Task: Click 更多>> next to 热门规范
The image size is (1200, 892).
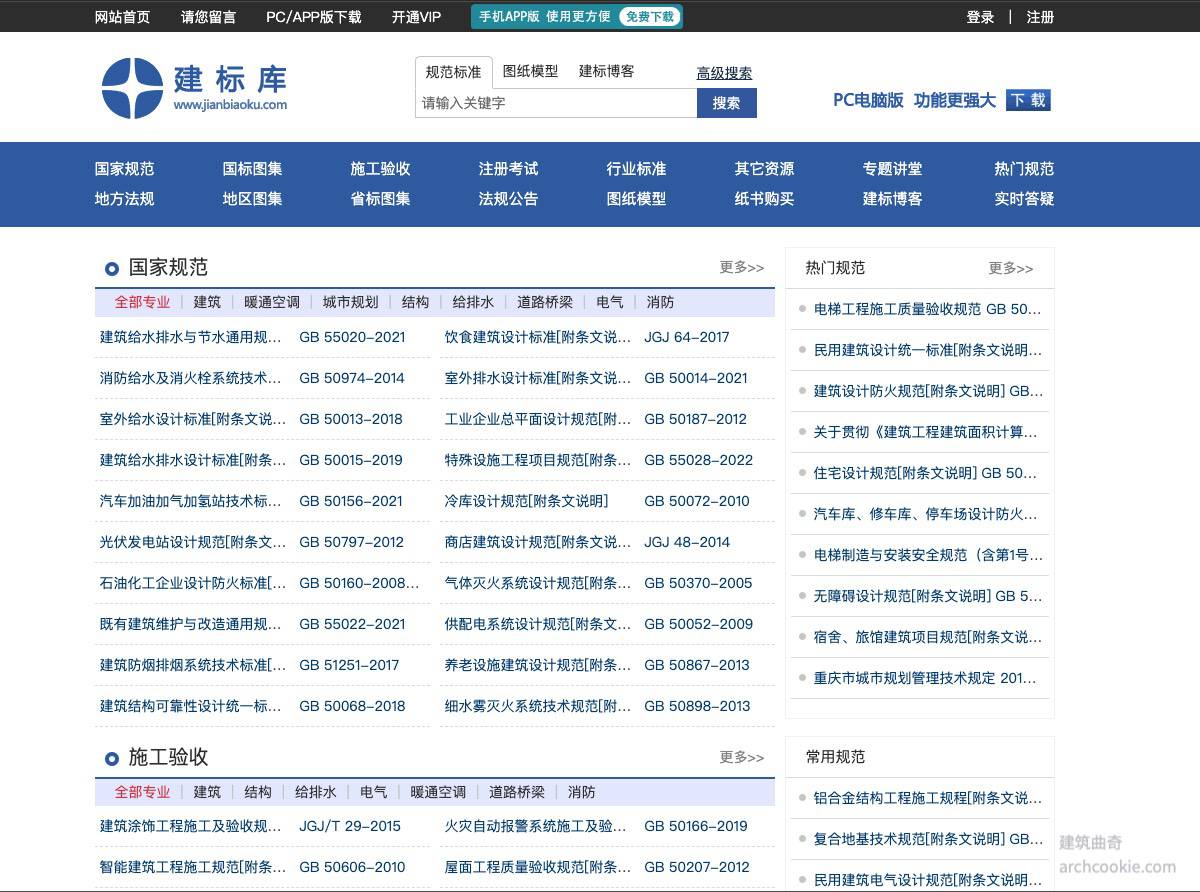Action: [x=1011, y=268]
